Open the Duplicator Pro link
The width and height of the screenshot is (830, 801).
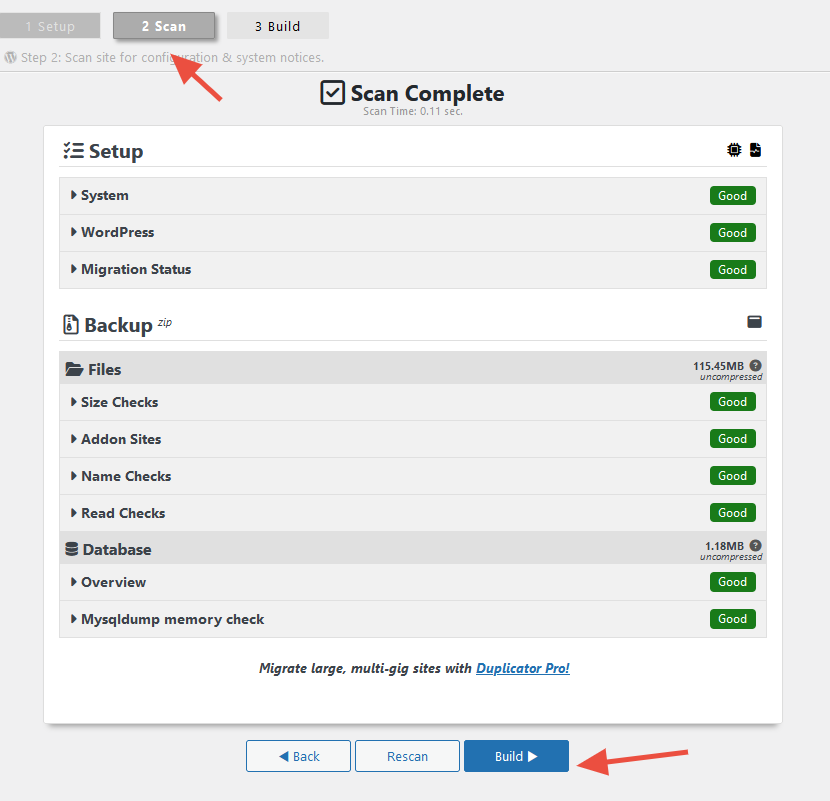(523, 668)
